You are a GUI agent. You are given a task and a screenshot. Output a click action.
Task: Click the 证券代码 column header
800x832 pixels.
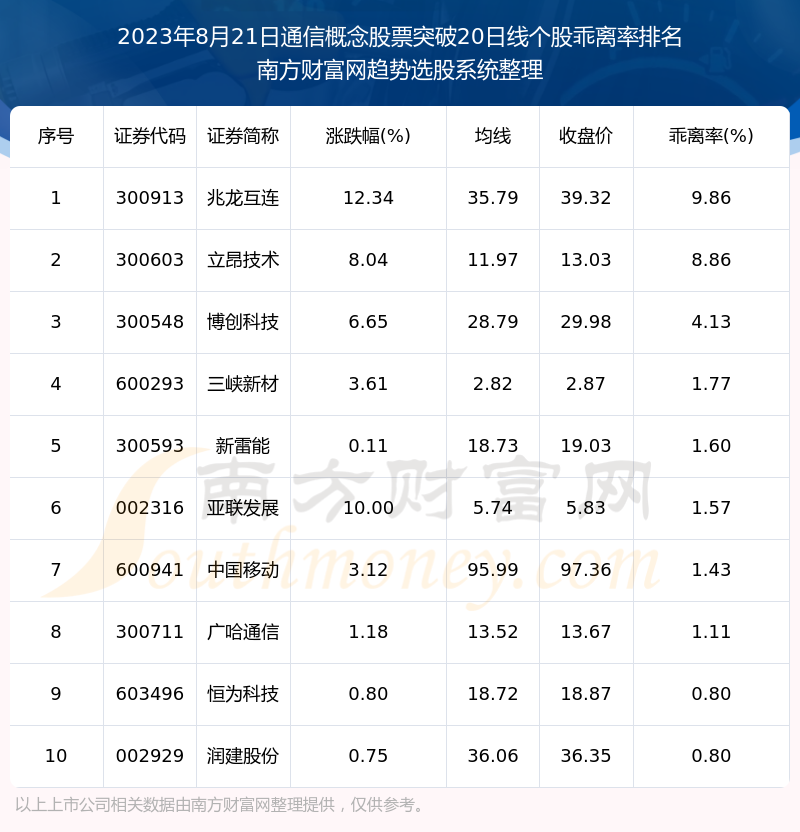click(150, 136)
